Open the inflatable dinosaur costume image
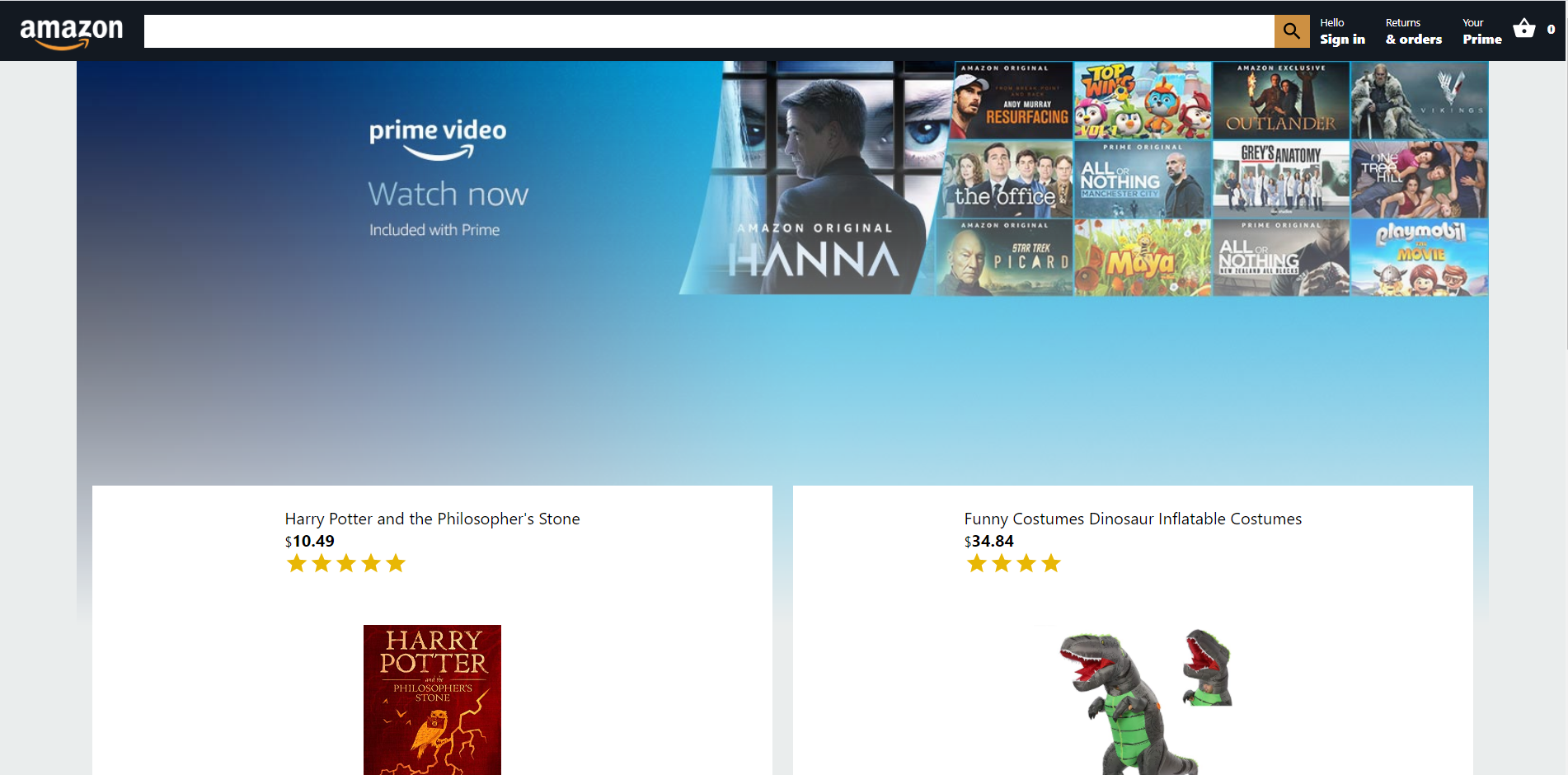The width and height of the screenshot is (1568, 775). [1145, 701]
